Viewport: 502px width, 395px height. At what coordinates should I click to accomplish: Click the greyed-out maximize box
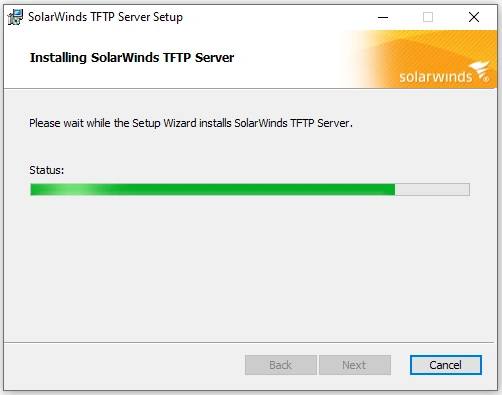point(428,17)
